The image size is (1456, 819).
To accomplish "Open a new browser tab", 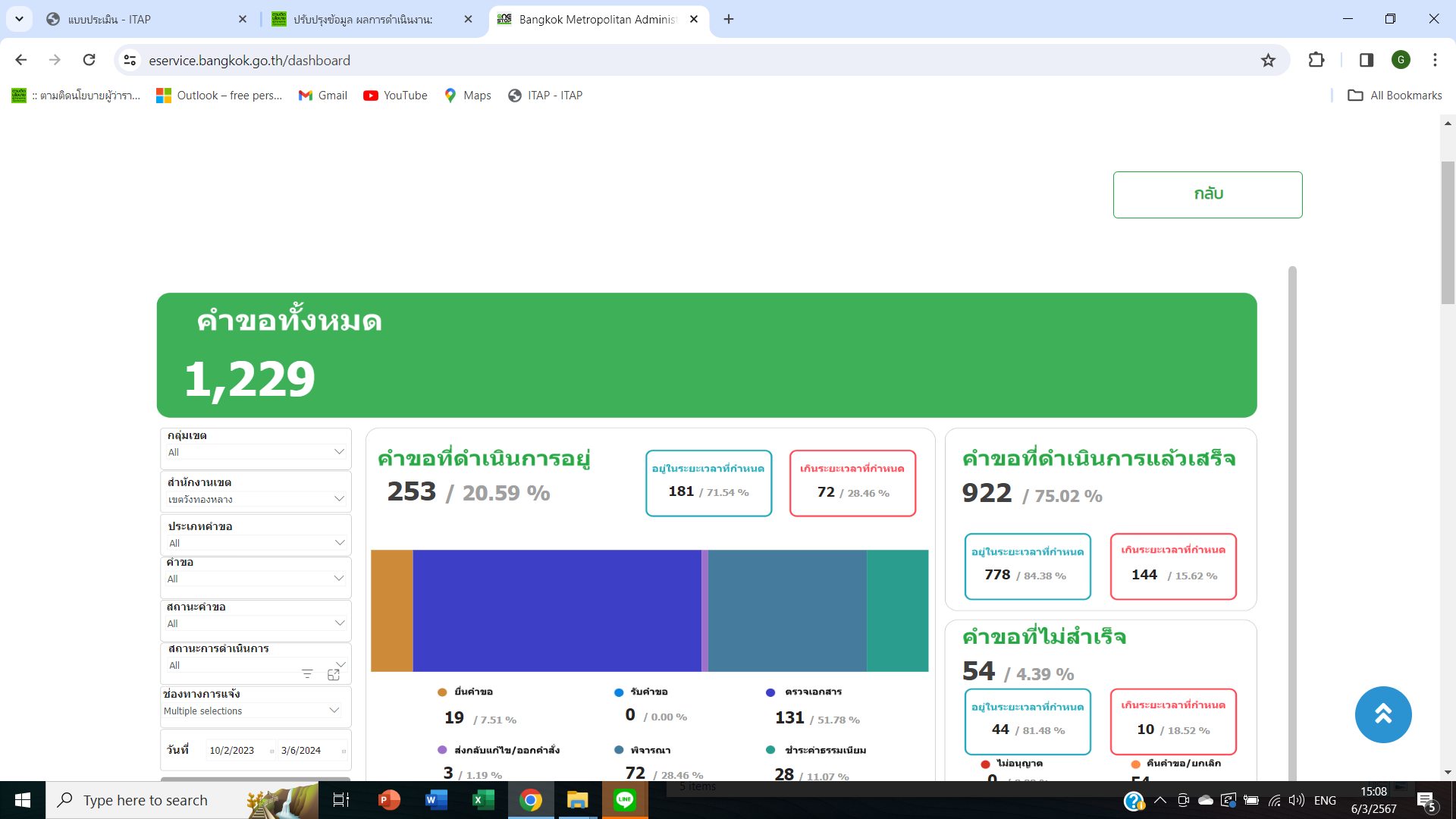I will pyautogui.click(x=729, y=19).
